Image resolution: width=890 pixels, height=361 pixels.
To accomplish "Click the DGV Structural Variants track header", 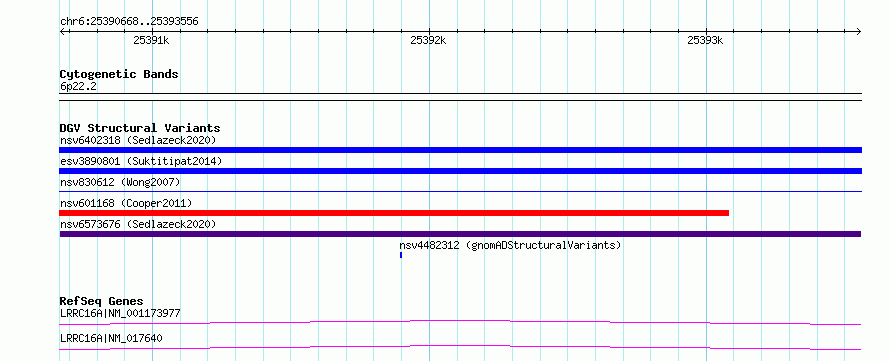I will tap(140, 128).
